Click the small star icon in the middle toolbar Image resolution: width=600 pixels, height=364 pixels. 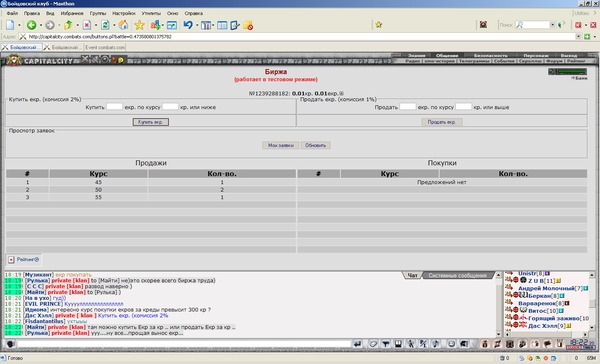(378, 24)
